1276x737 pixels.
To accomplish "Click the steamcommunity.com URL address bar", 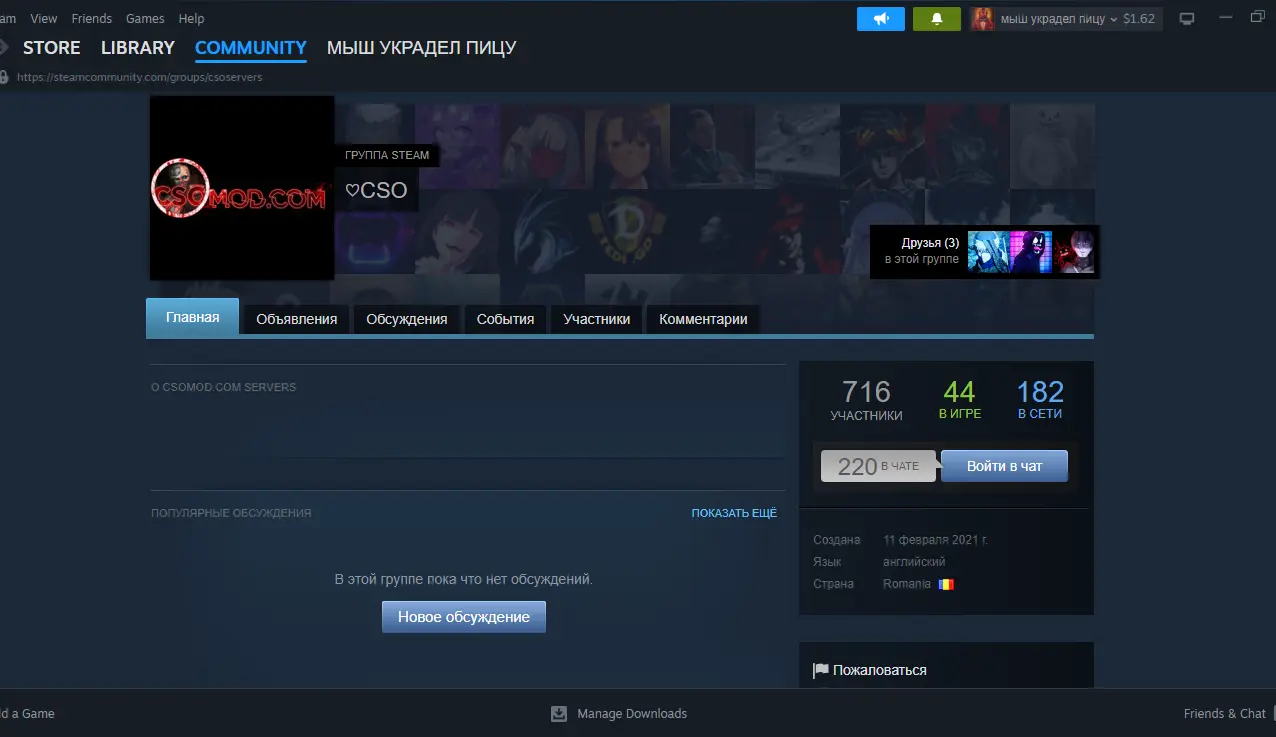I will 140,77.
